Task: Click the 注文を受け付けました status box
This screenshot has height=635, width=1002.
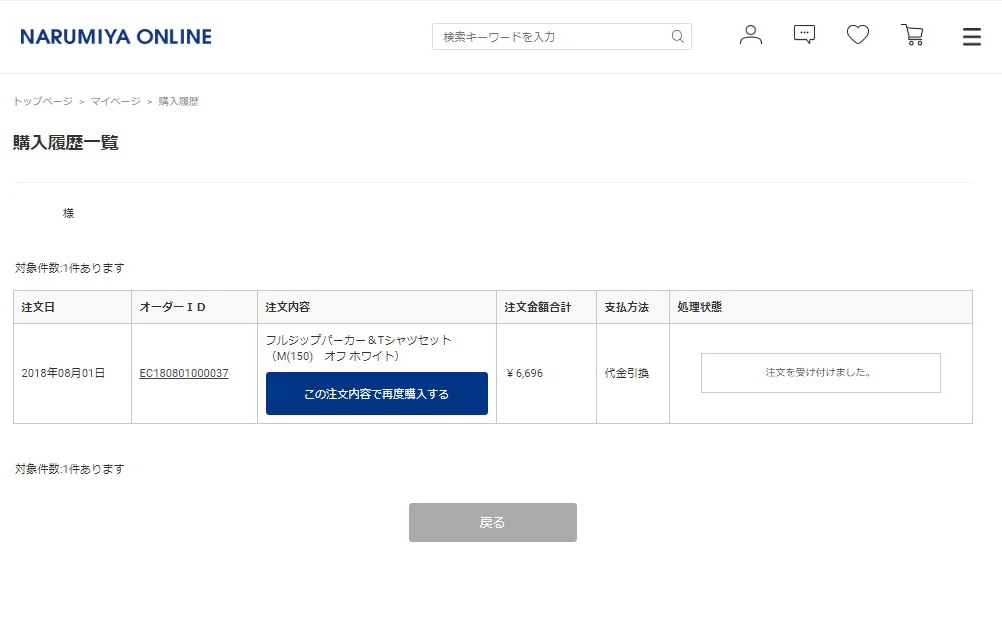Action: (x=820, y=373)
